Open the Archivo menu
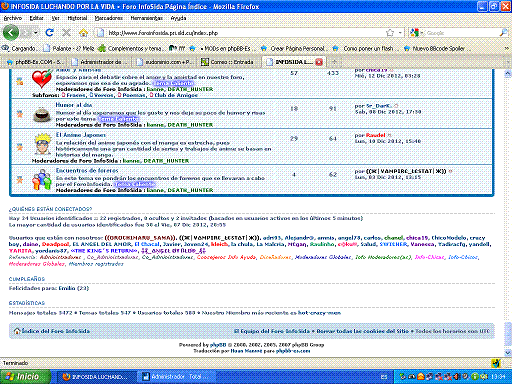This screenshot has width=512, height=384. coord(13,18)
